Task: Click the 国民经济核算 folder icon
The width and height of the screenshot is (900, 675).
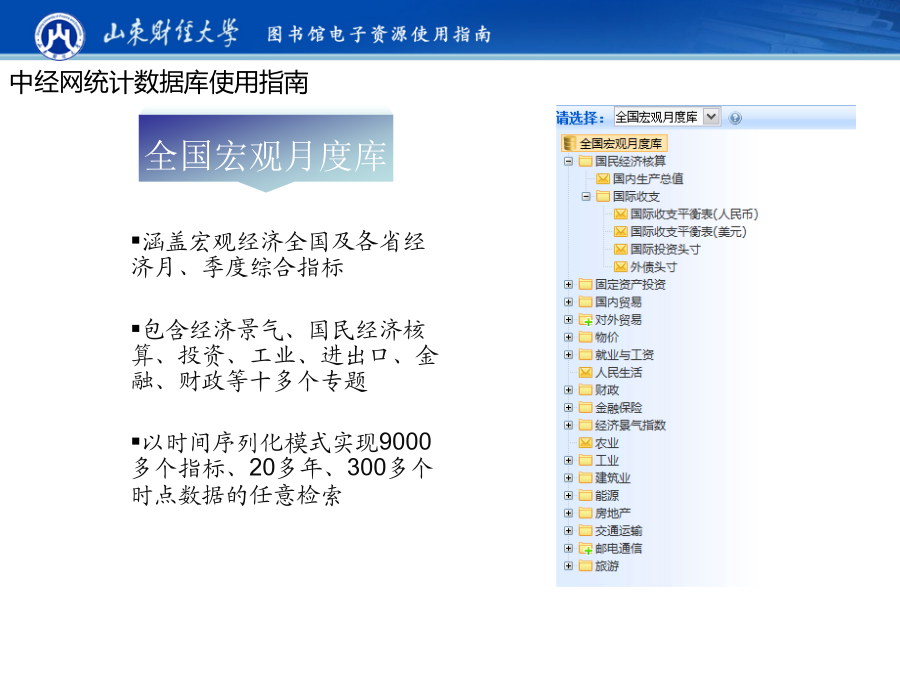Action: click(585, 161)
